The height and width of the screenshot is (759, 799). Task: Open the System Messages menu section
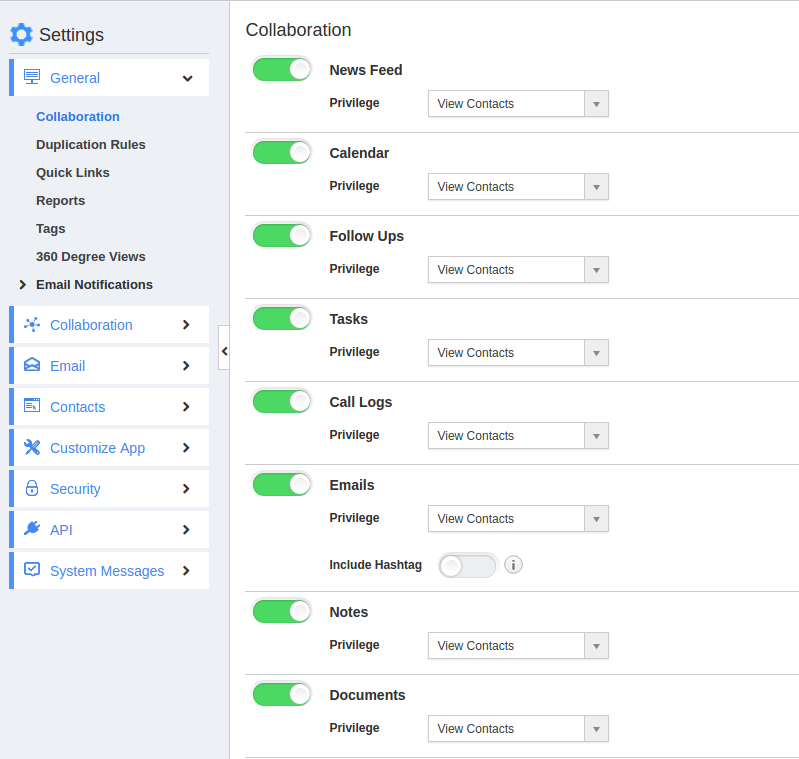107,571
